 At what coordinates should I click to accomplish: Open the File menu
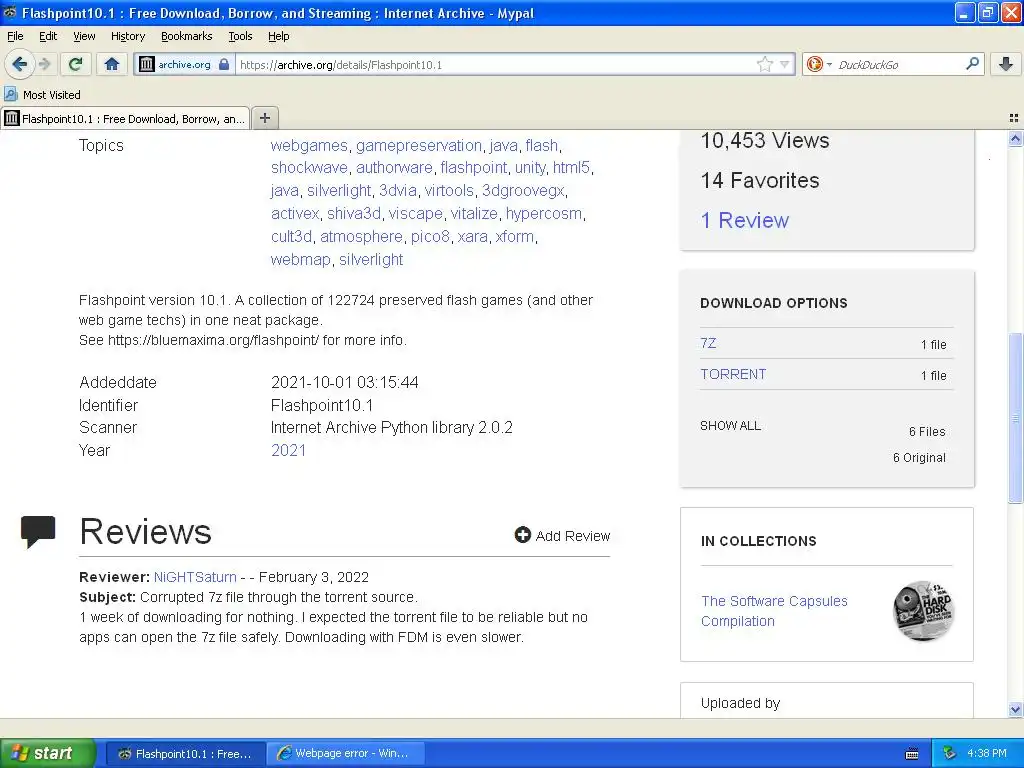pyautogui.click(x=15, y=36)
